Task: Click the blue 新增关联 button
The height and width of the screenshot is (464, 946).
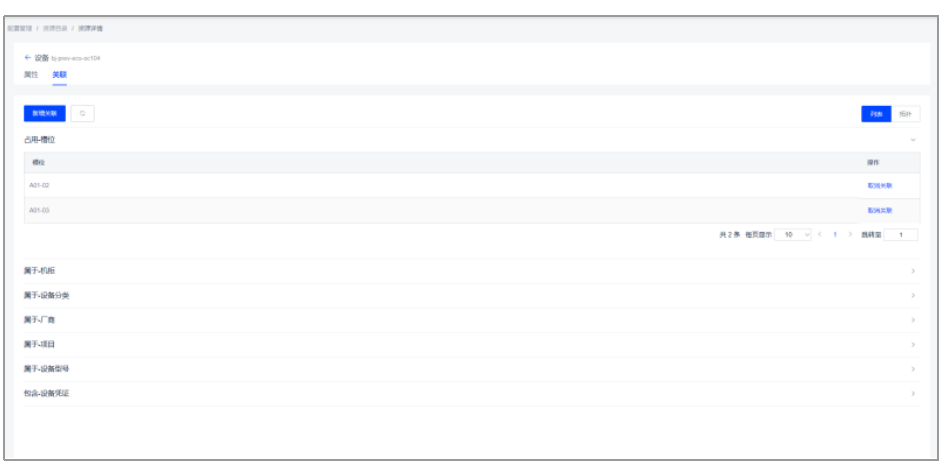Action: 45,113
